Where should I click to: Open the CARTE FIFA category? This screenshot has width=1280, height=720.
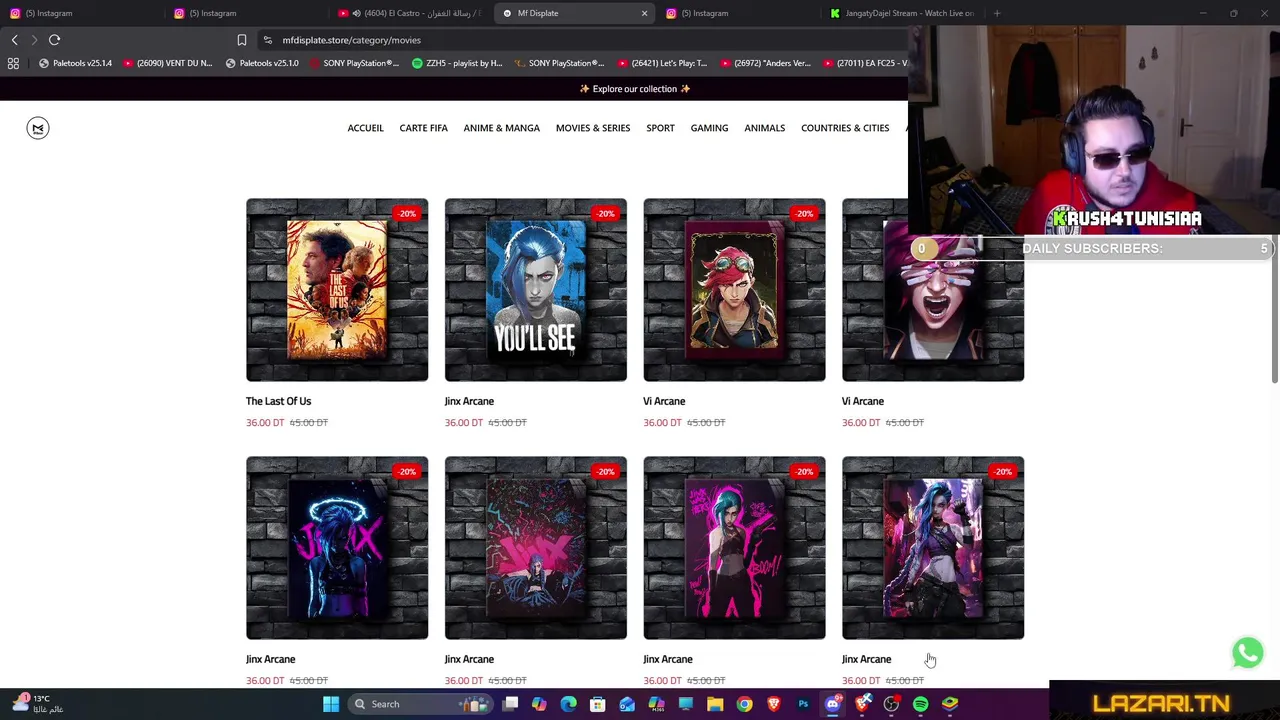coord(423,128)
